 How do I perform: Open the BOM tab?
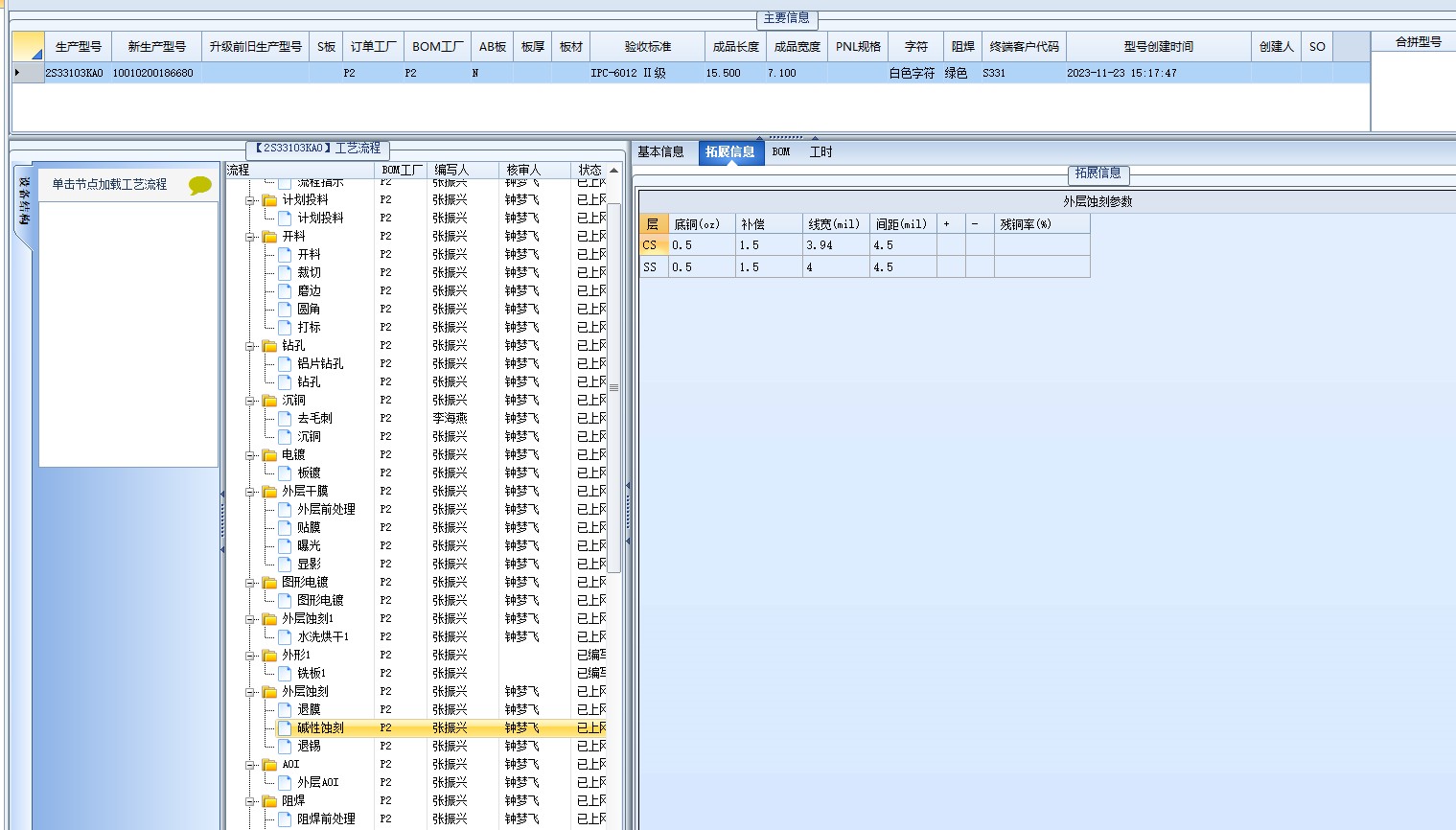781,152
